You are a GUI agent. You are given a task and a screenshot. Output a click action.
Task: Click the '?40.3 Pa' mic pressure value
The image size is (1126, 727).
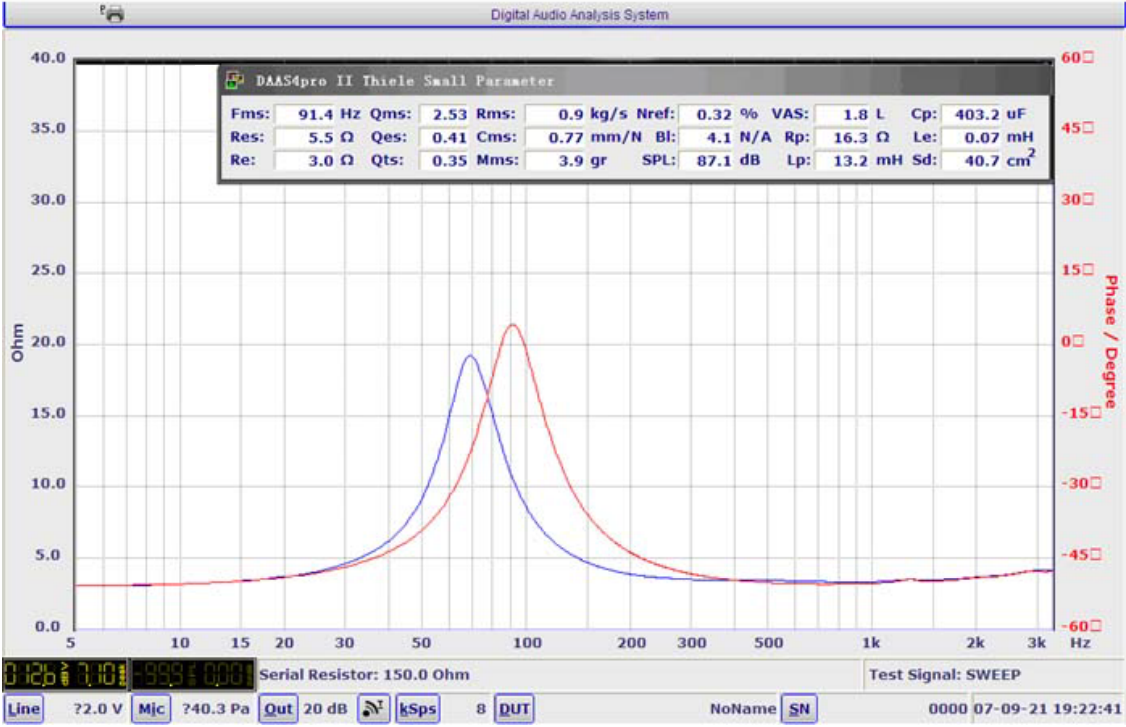tap(215, 709)
